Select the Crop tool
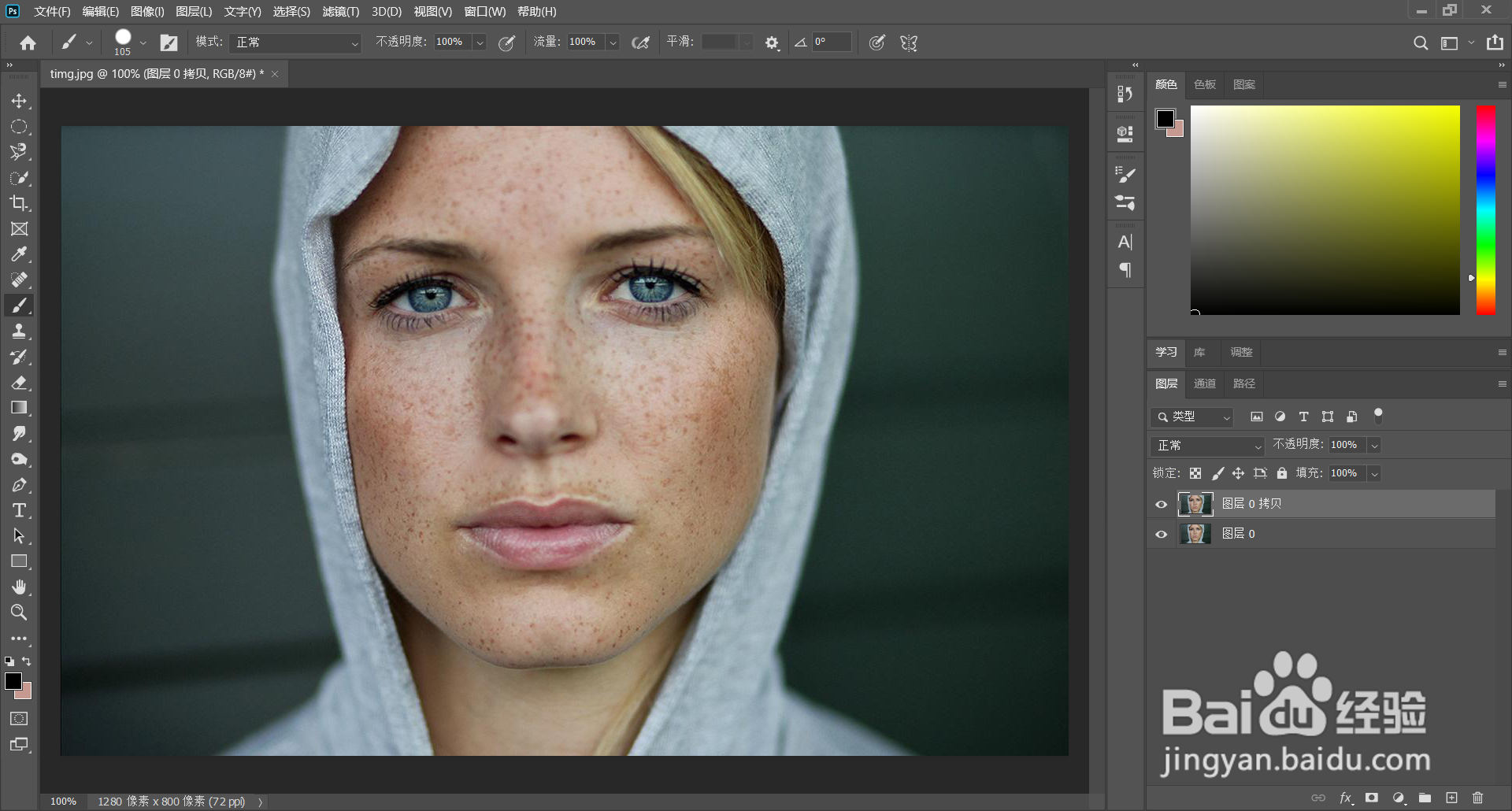The image size is (1512, 811). pyautogui.click(x=19, y=203)
